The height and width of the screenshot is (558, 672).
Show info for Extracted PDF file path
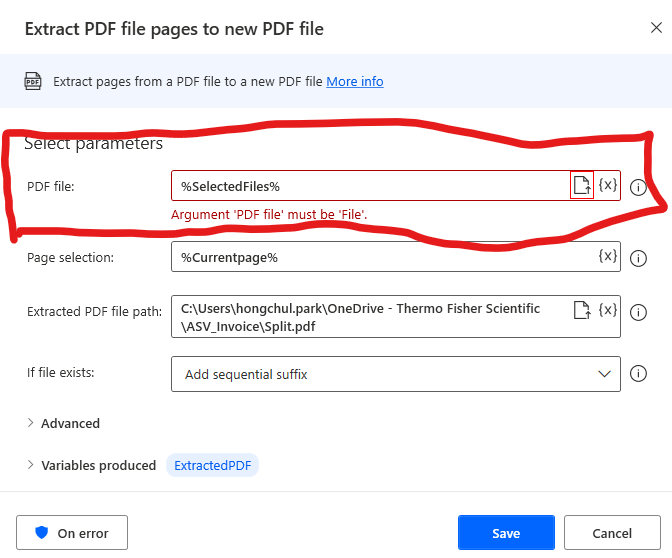point(638,312)
